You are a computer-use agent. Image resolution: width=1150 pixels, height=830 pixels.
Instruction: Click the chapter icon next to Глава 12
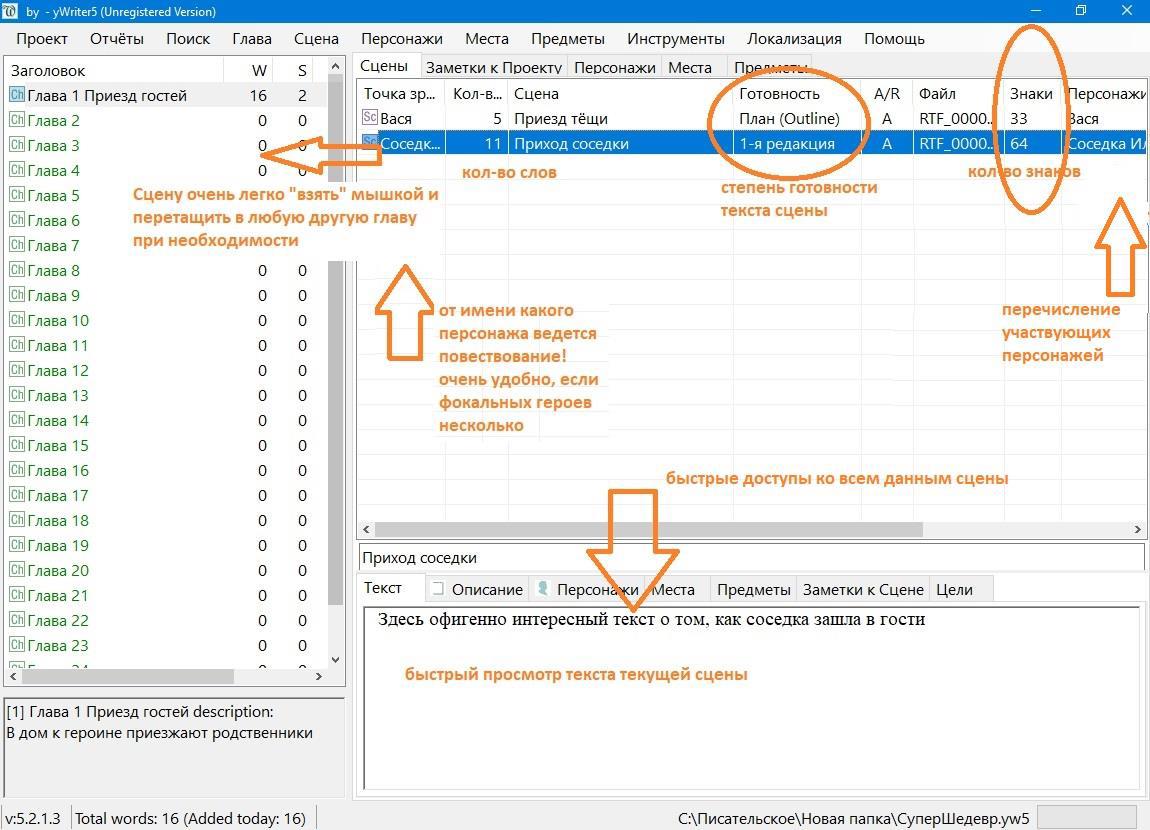(x=16, y=370)
